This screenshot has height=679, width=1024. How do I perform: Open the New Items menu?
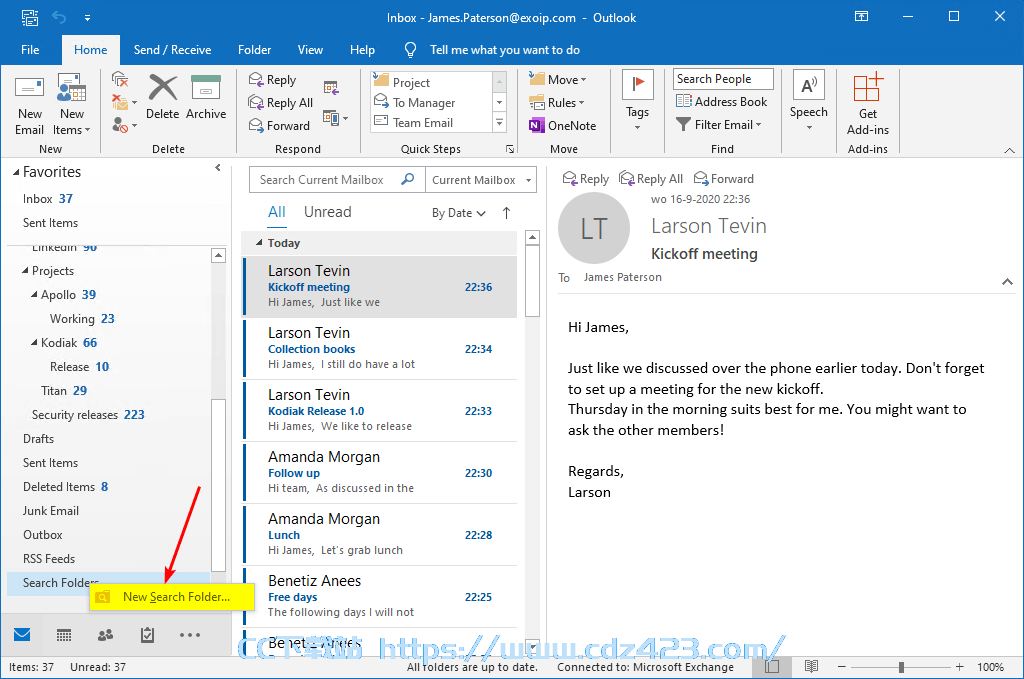(x=71, y=104)
